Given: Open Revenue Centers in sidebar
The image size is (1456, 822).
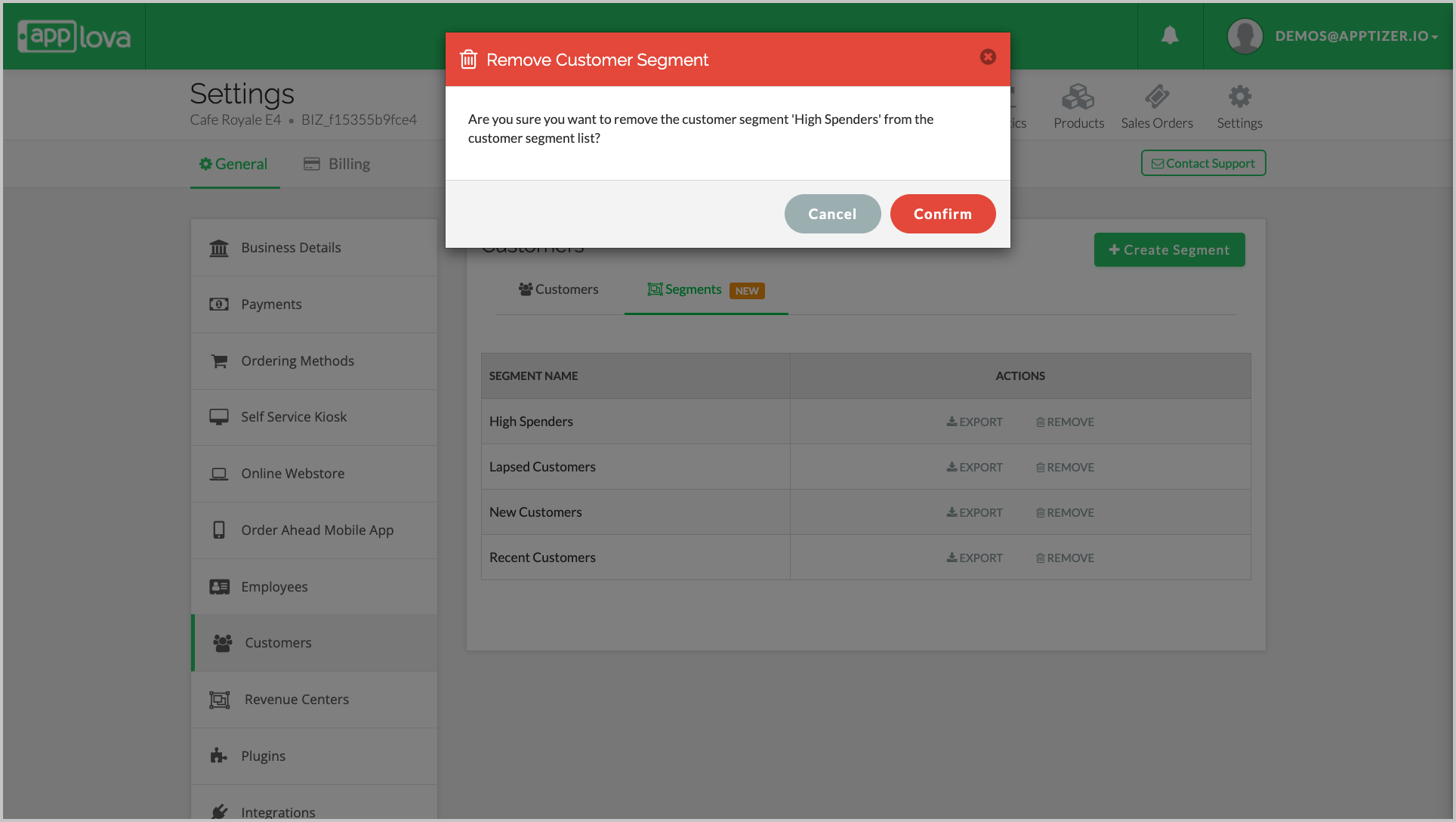Looking at the screenshot, I should pyautogui.click(x=296, y=700).
